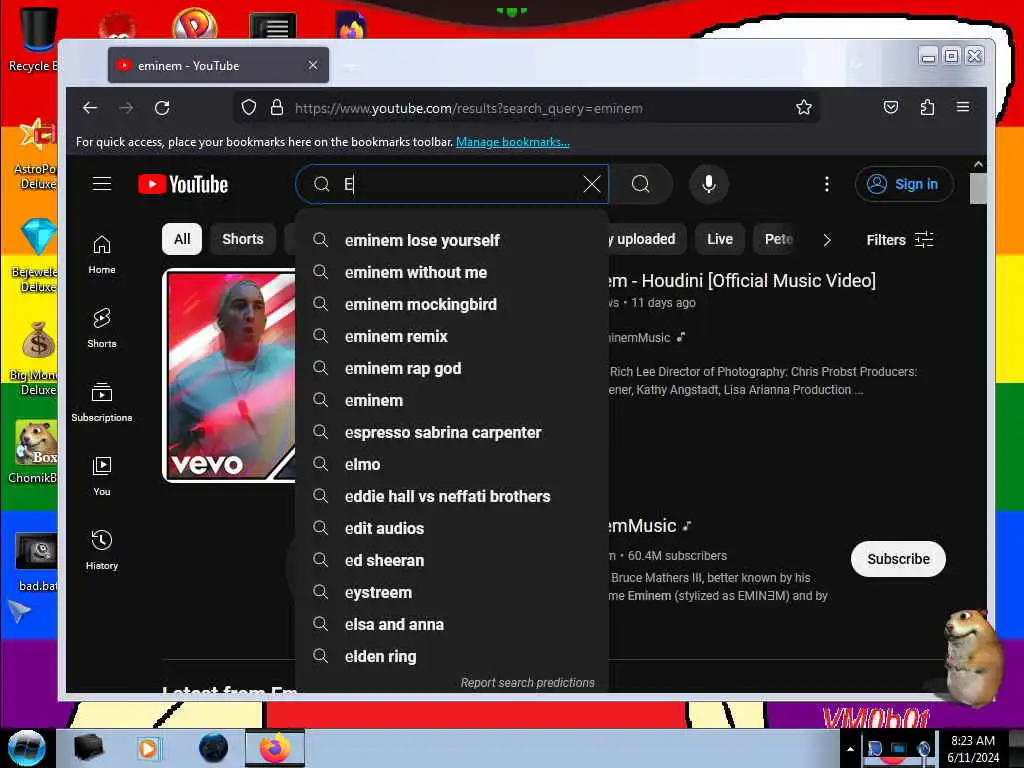1024x768 pixels.
Task: Select the bad.bat desktop file
Action: (x=37, y=562)
